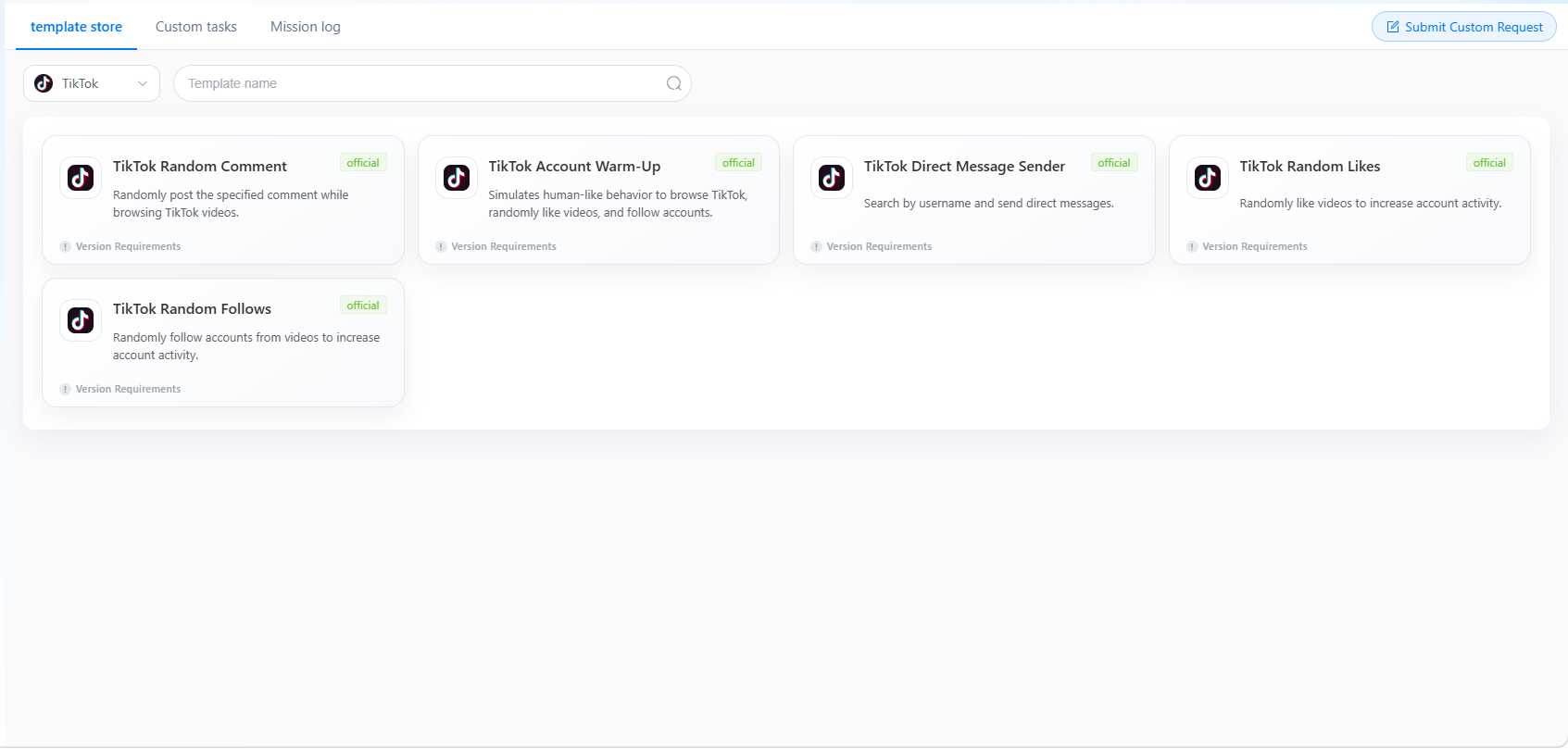The width and height of the screenshot is (1568, 749).
Task: Click info icon on Random Comment card
Action: [x=65, y=246]
